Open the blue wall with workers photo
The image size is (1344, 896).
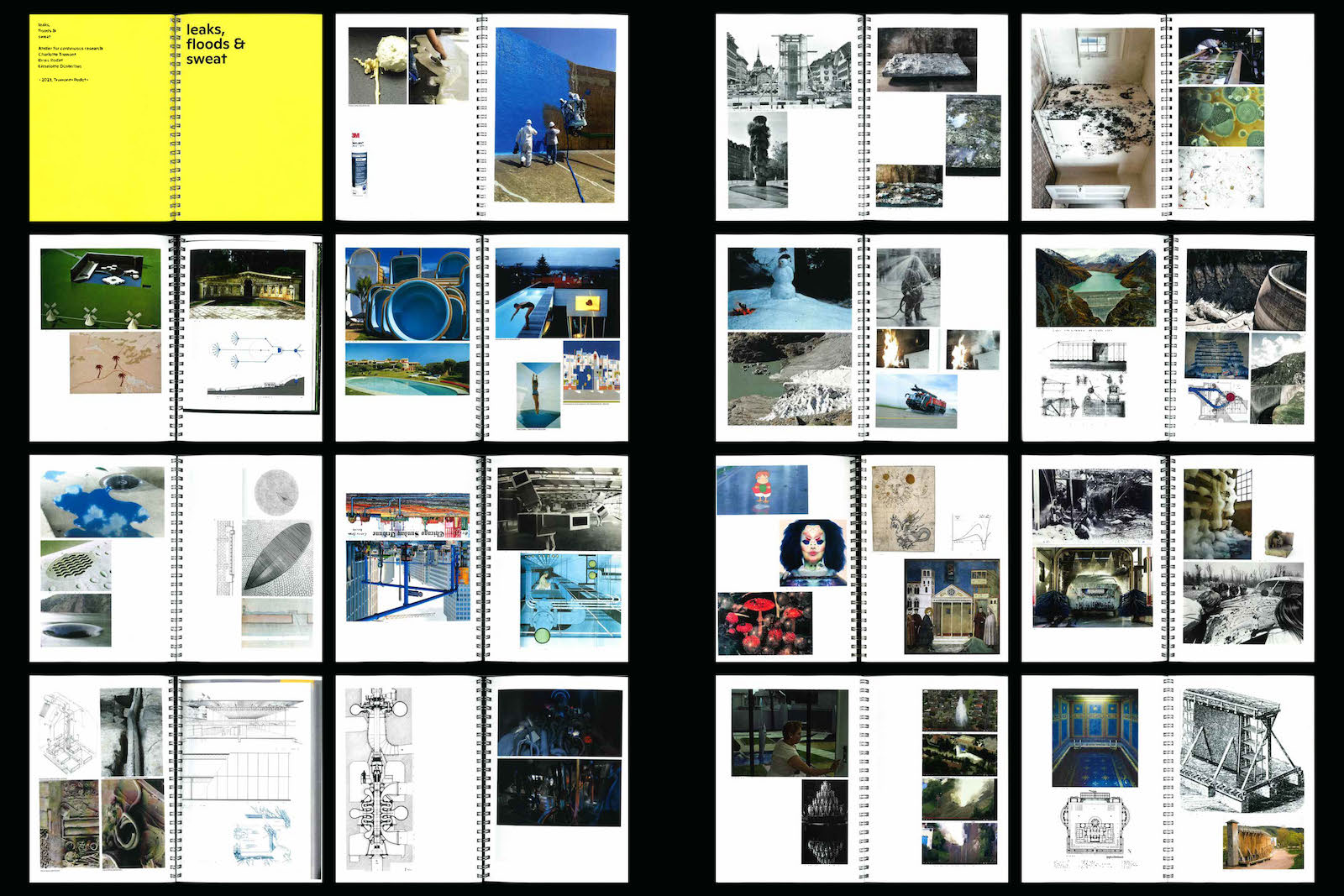coord(554,115)
